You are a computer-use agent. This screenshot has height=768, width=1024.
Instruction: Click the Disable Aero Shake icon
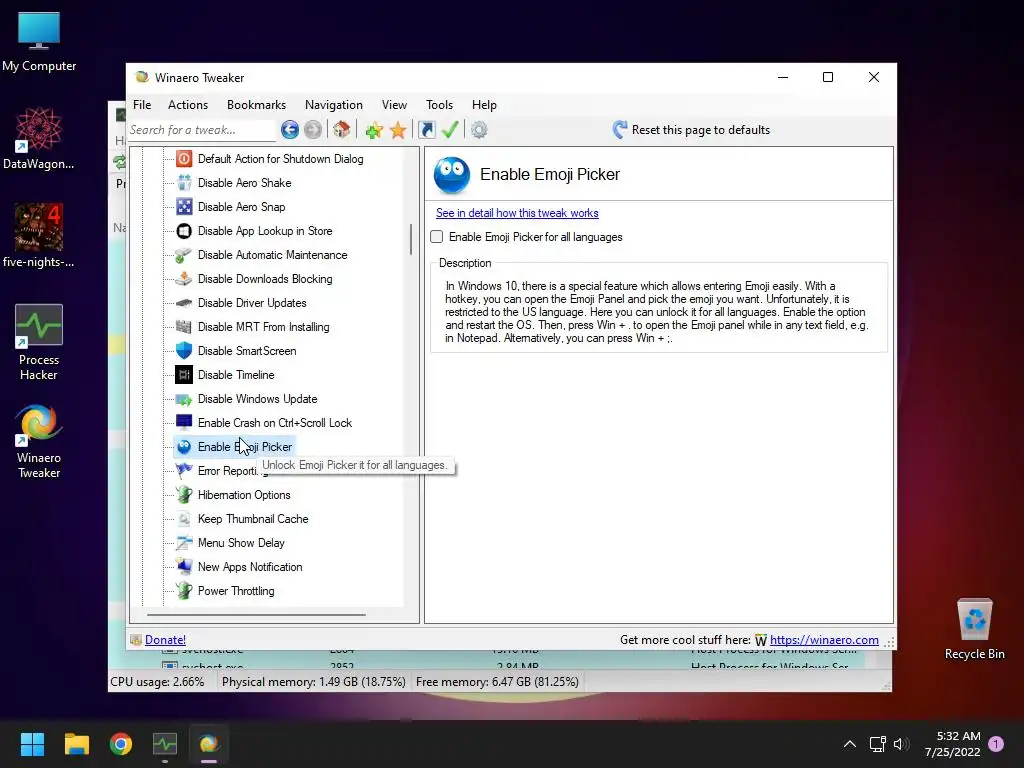[184, 183]
